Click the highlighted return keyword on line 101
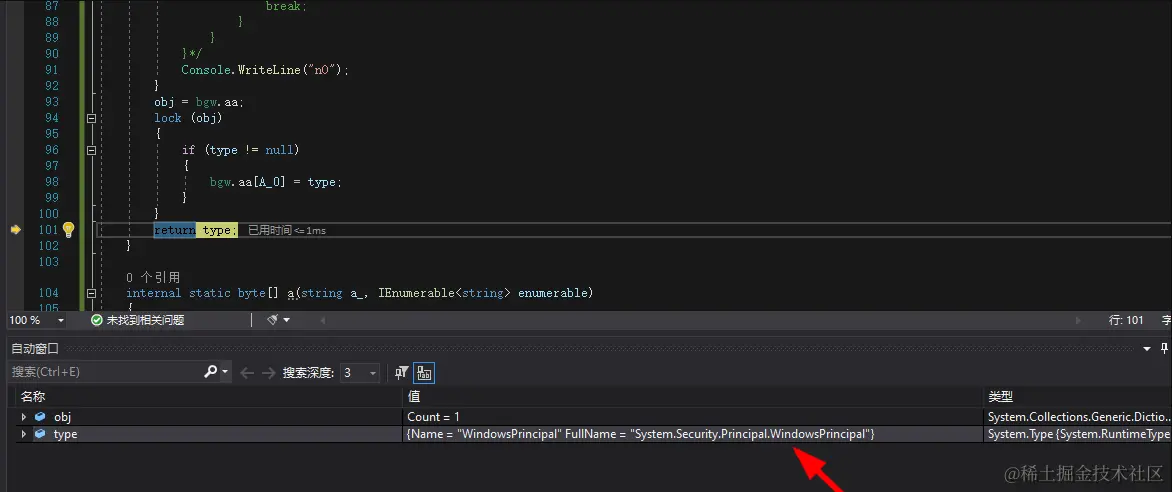 (x=175, y=230)
